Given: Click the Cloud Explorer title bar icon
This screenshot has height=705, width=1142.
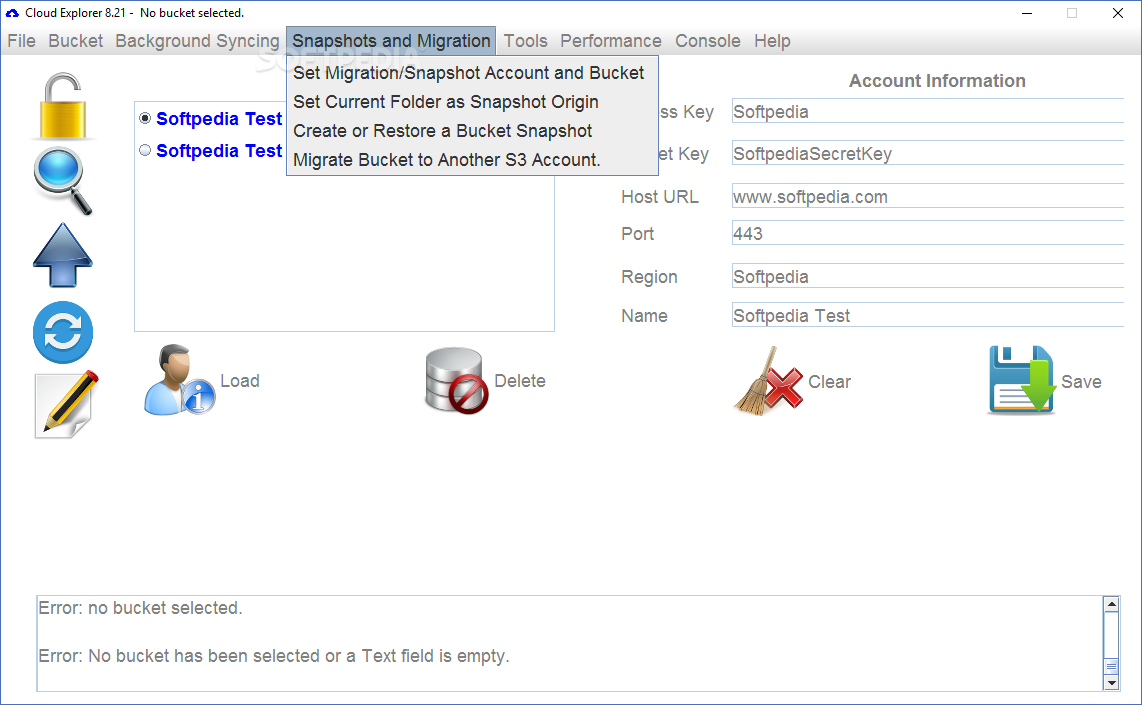Looking at the screenshot, I should pyautogui.click(x=12, y=13).
